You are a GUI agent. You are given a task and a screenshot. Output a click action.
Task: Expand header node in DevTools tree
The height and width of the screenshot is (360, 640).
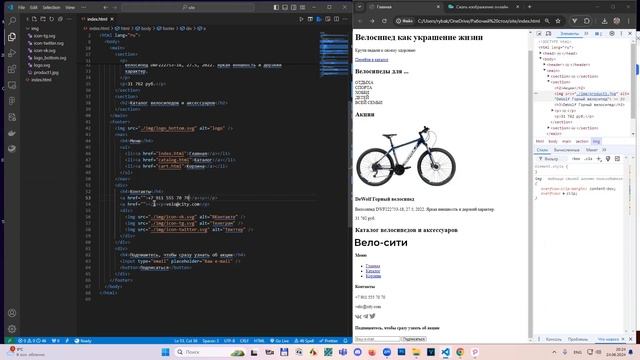(x=544, y=64)
